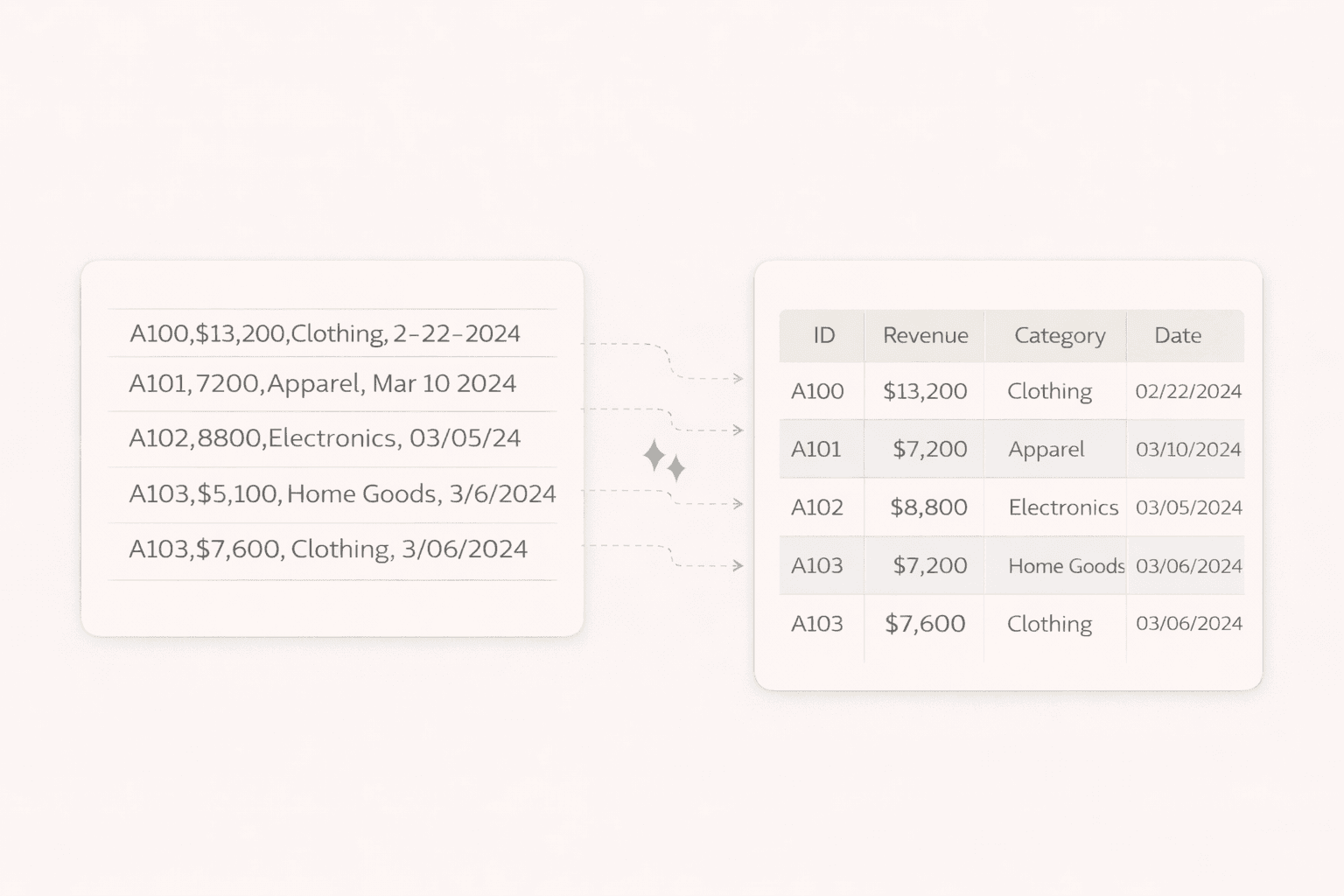Select the ID column header
Viewport: 1344px width, 896px height.
coord(824,335)
